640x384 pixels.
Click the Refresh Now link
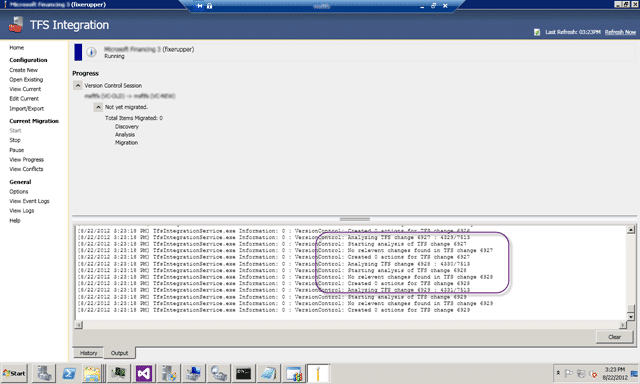(x=620, y=32)
